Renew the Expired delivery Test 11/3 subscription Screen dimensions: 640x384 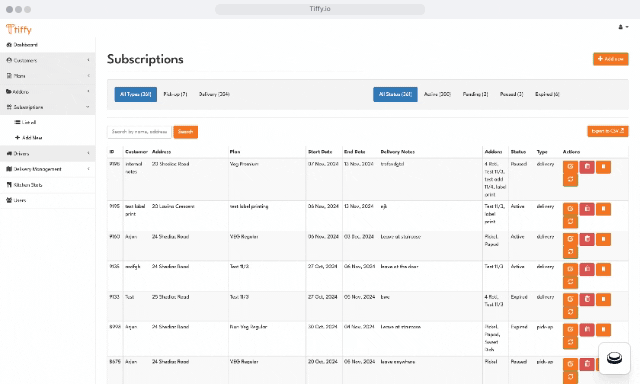[x=570, y=312]
